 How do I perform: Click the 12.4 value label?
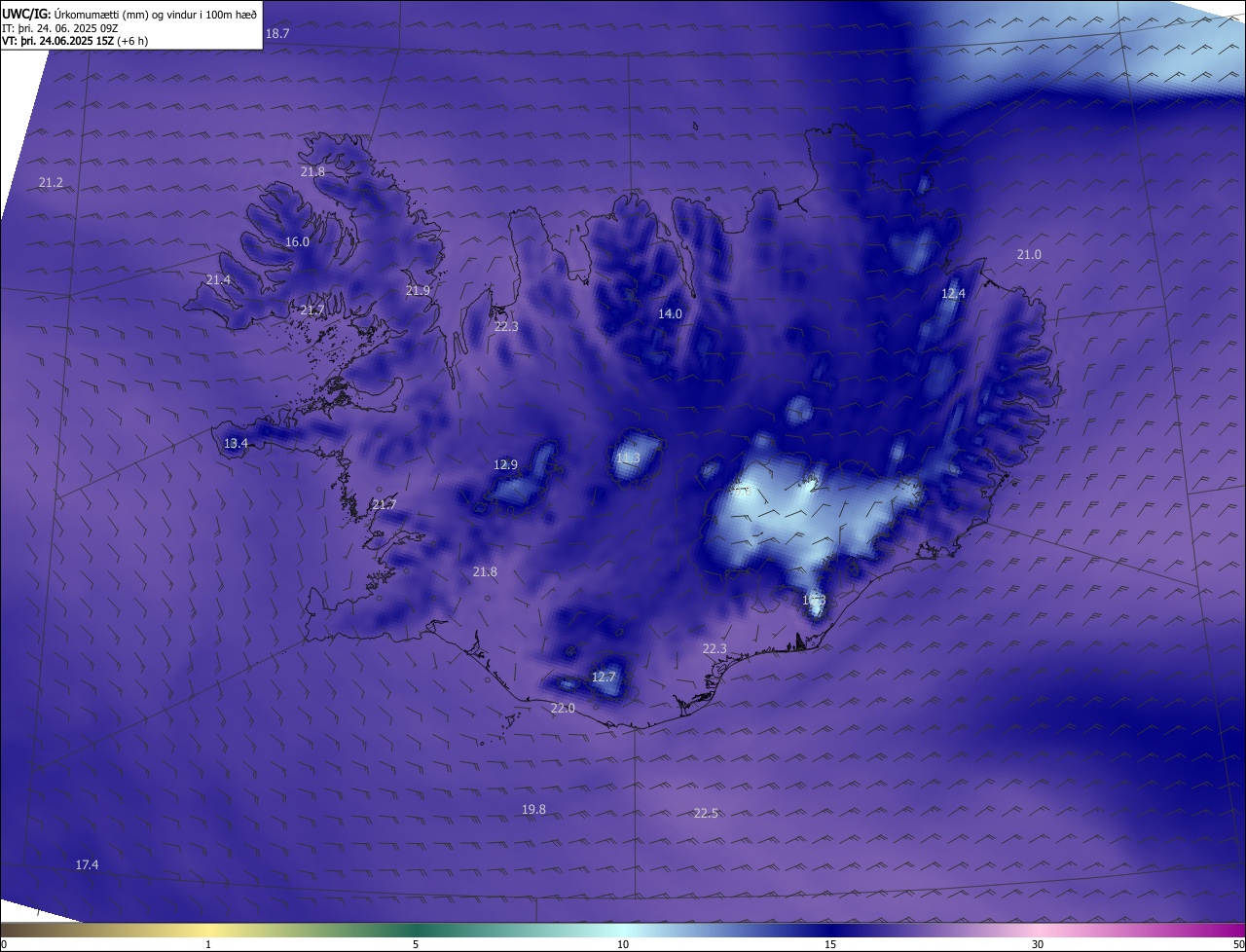pos(953,293)
